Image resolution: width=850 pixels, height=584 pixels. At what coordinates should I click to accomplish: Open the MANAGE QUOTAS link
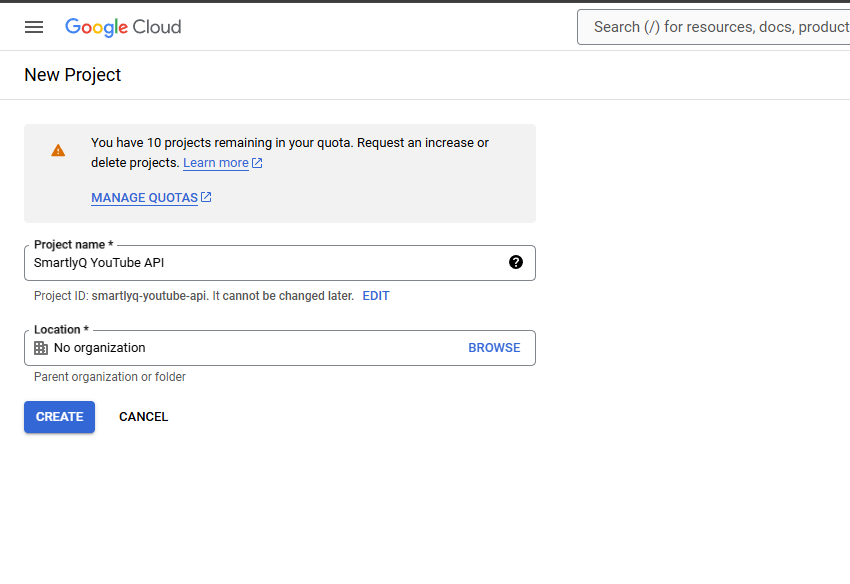click(x=144, y=198)
